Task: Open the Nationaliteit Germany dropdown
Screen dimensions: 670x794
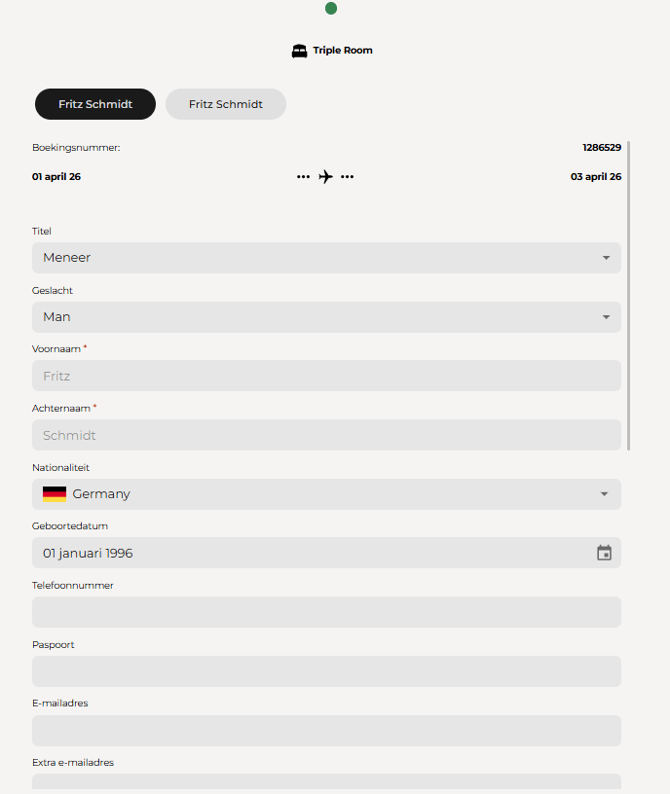Action: click(327, 494)
